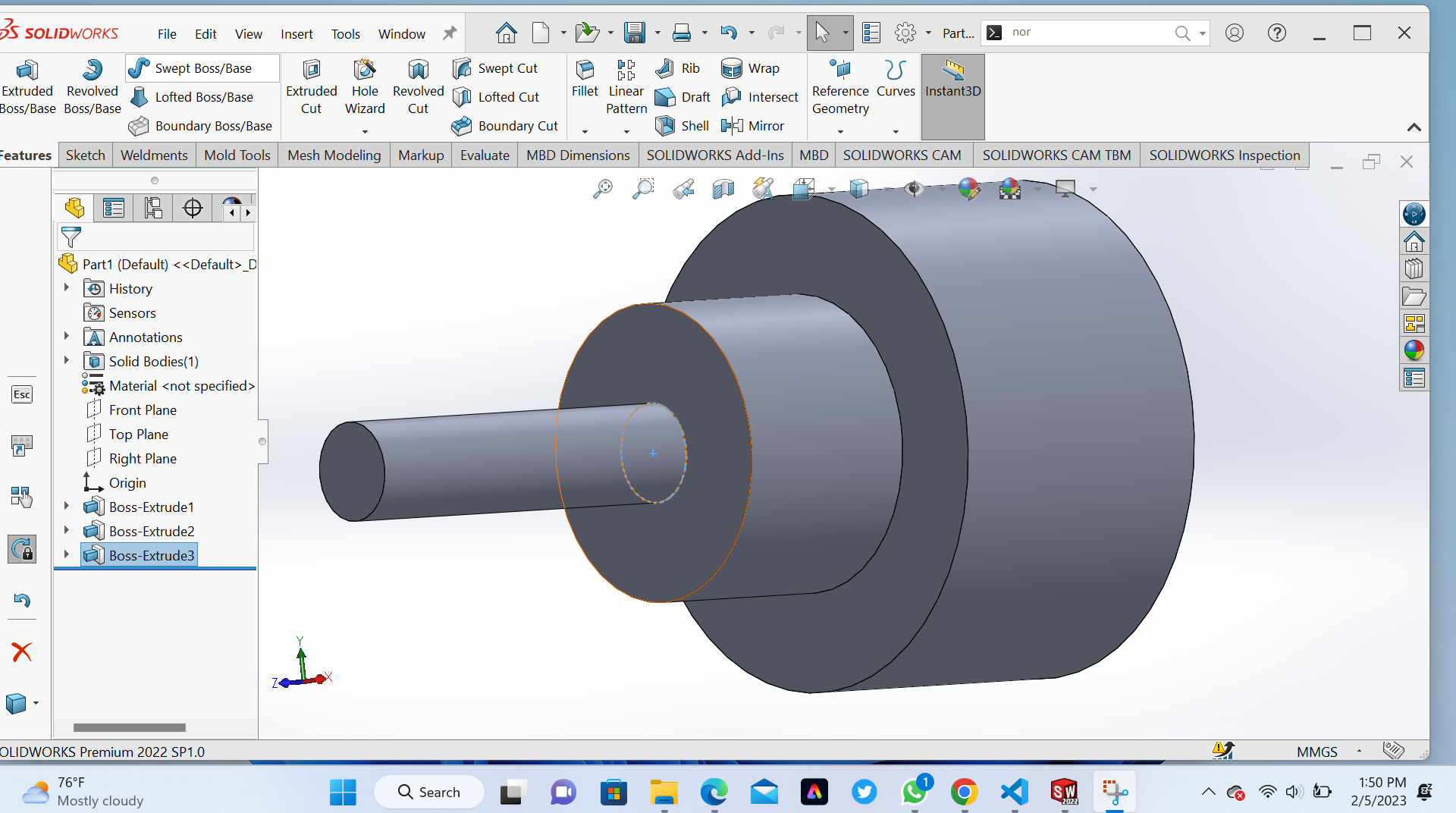Click the Undo button
This screenshot has width=1456, height=813.
coord(729,33)
